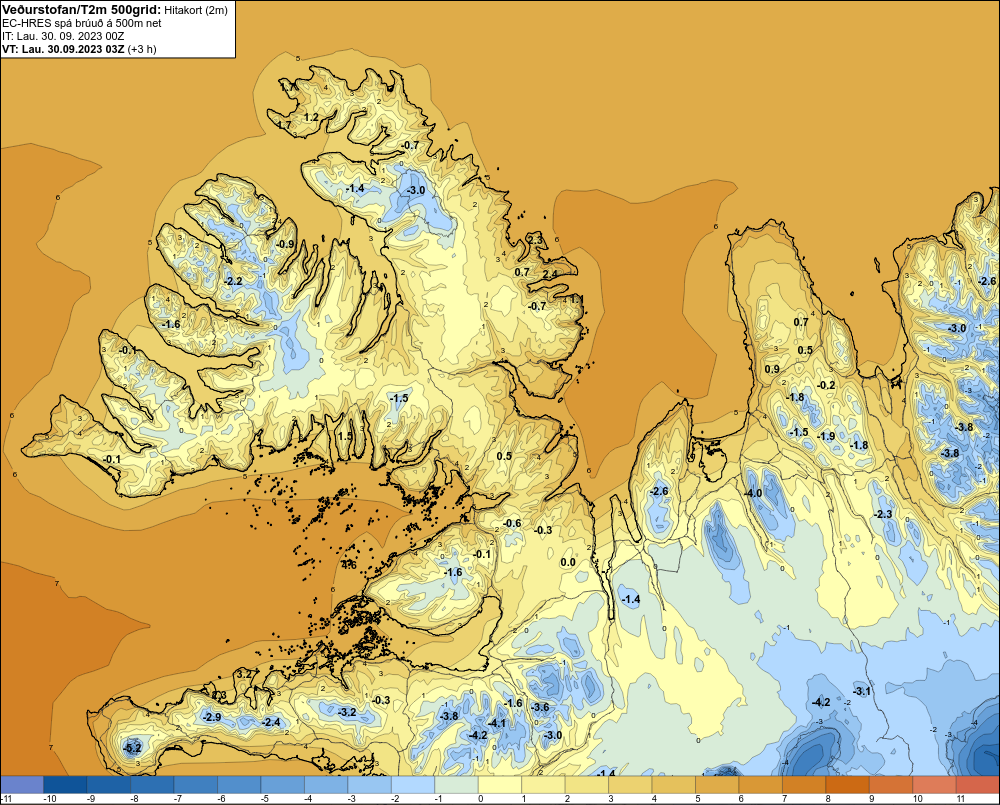
Task: Pick the legend swatch between 7 and 8
Action: pos(804,785)
